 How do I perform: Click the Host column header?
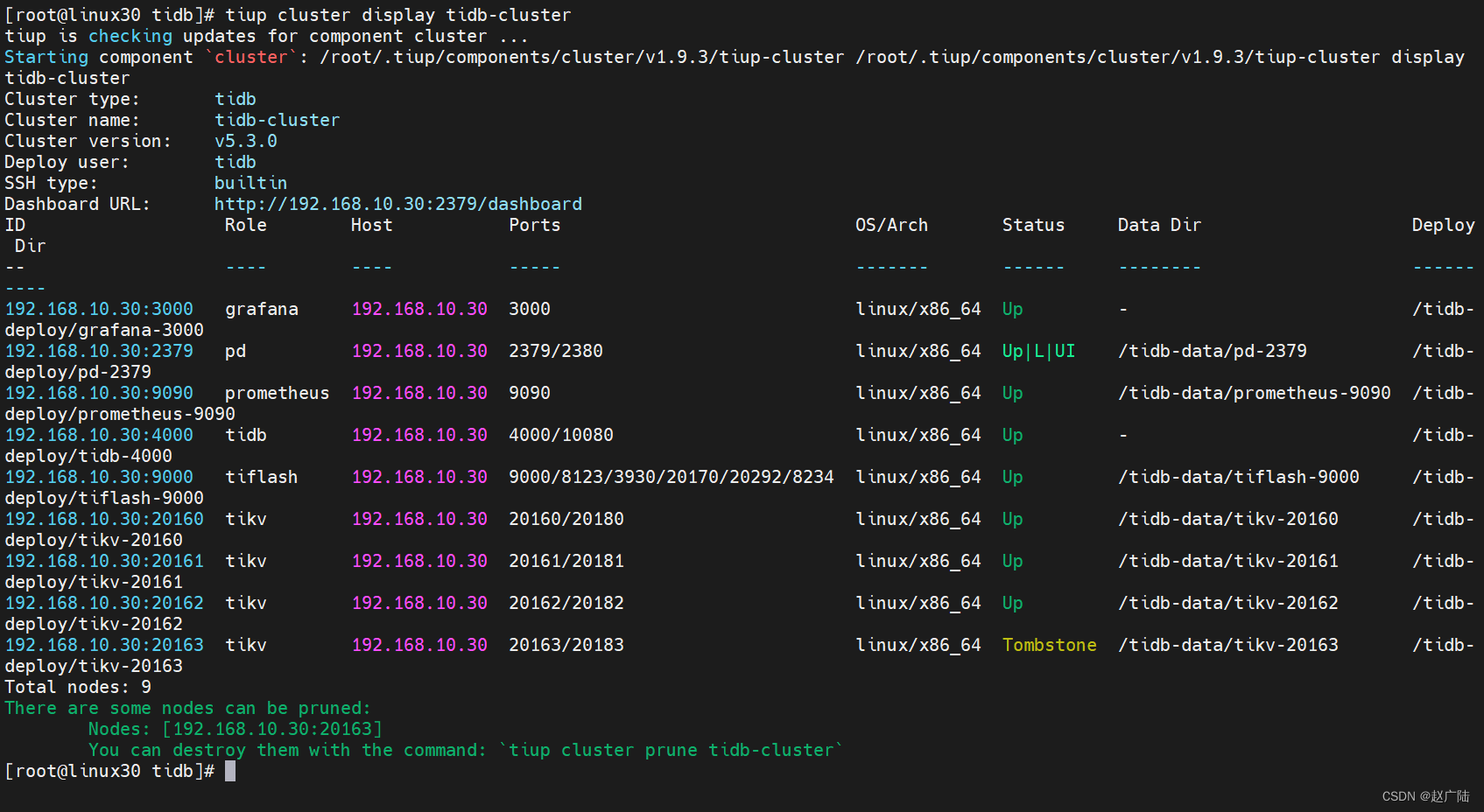click(372, 225)
